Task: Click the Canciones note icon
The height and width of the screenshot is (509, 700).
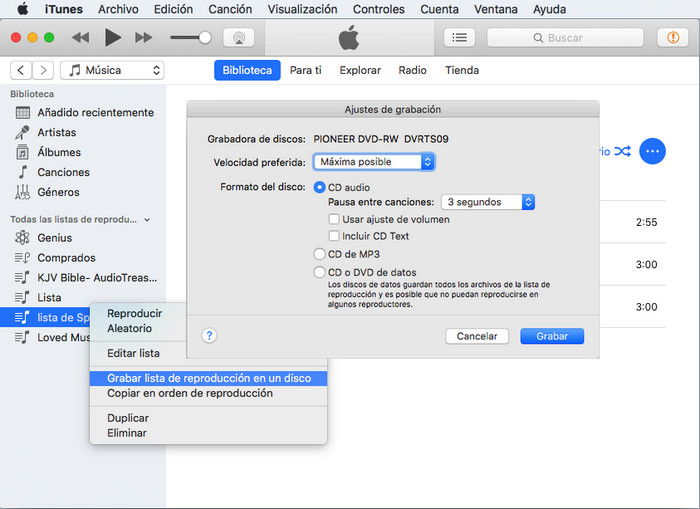Action: (x=22, y=172)
